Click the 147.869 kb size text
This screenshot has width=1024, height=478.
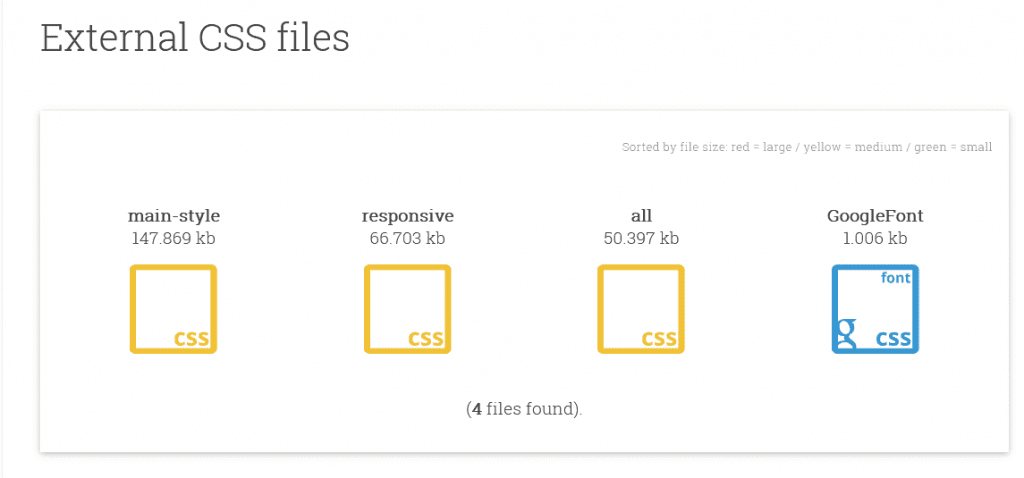174,238
